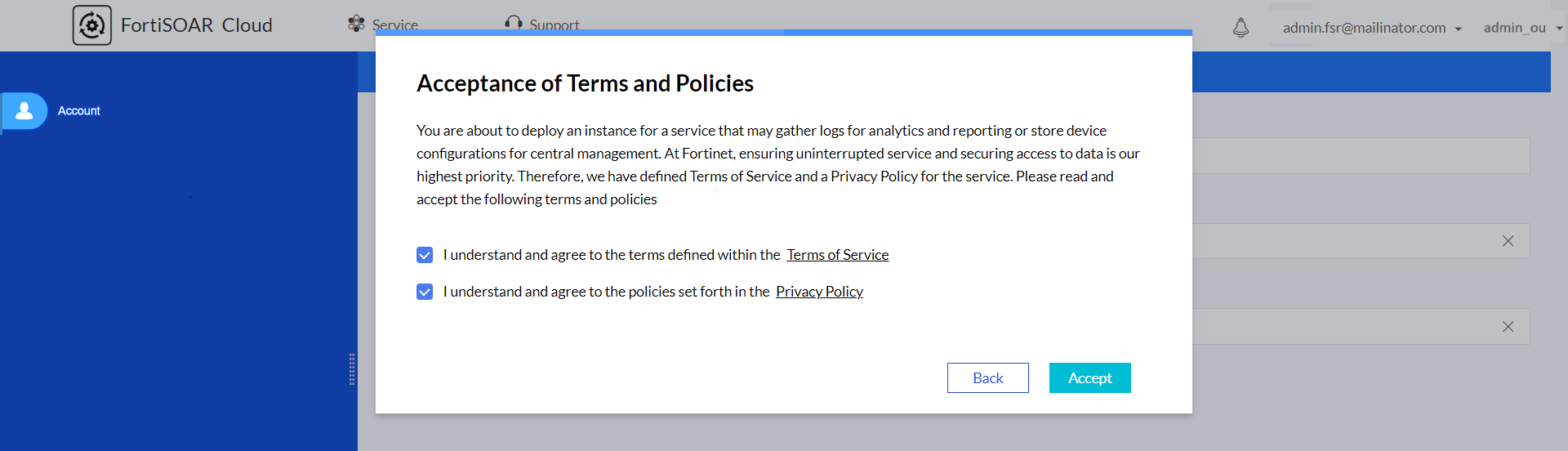
Task: Clear the upper field with X icon
Action: coord(1508,241)
